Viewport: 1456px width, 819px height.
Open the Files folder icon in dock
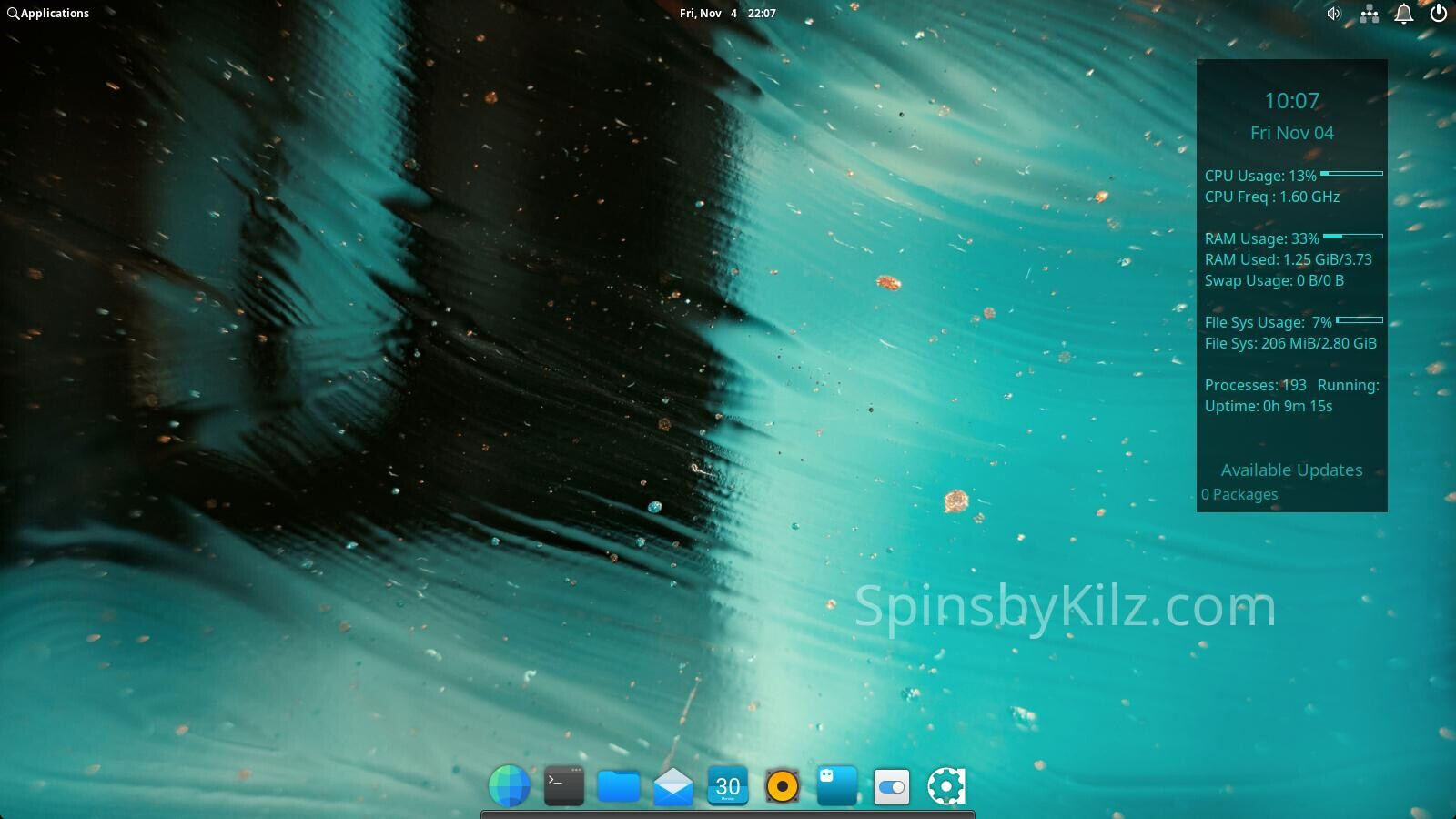tap(619, 785)
